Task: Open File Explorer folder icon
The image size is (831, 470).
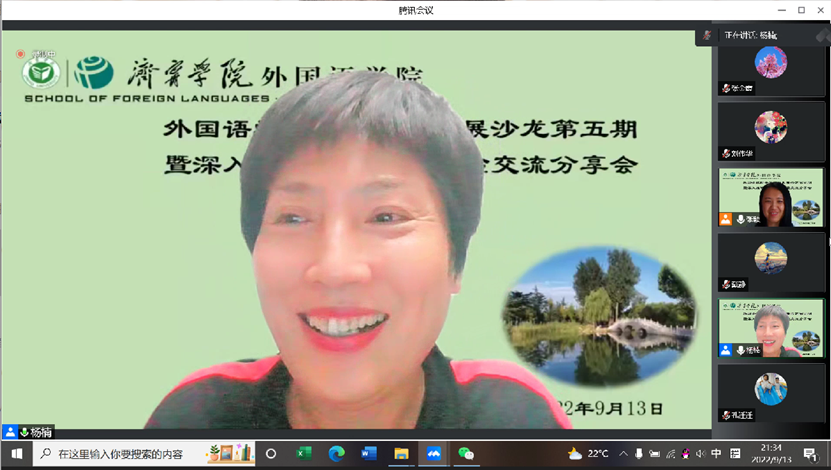Action: click(400, 454)
